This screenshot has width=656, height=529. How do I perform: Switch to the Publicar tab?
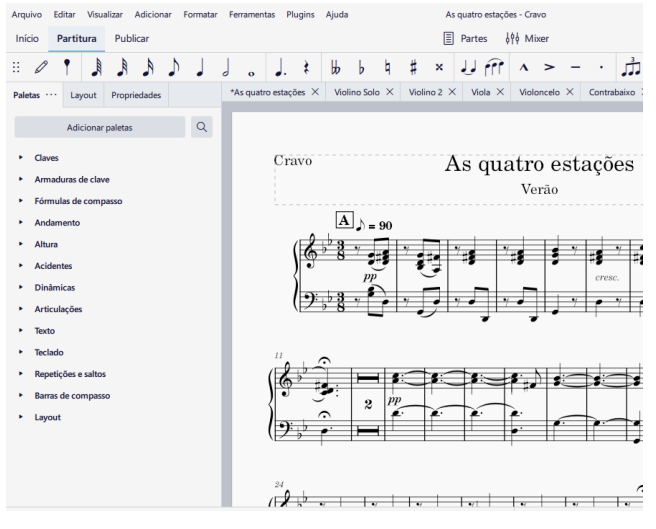pos(132,39)
